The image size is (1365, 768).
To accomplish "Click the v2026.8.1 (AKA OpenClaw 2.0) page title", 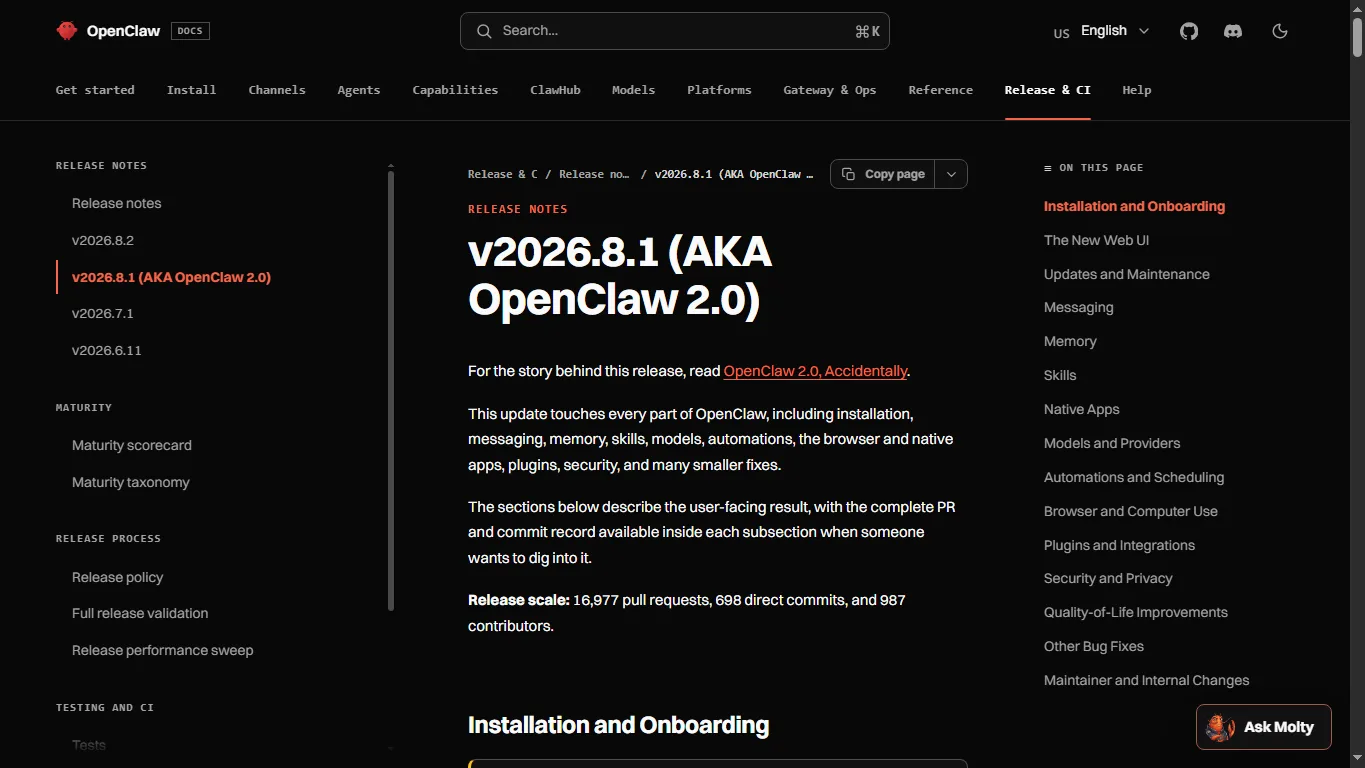I will click(x=620, y=275).
